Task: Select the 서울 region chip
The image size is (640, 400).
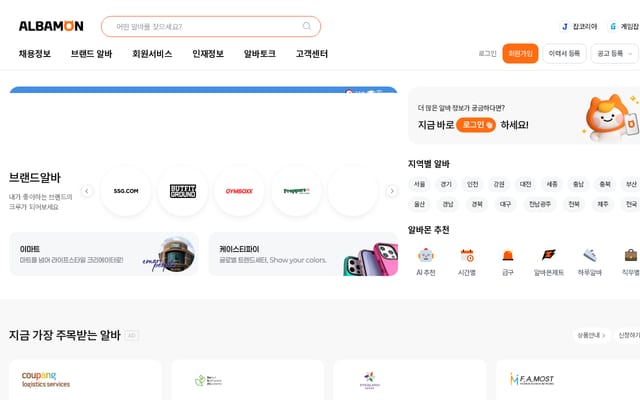Action: (419, 184)
